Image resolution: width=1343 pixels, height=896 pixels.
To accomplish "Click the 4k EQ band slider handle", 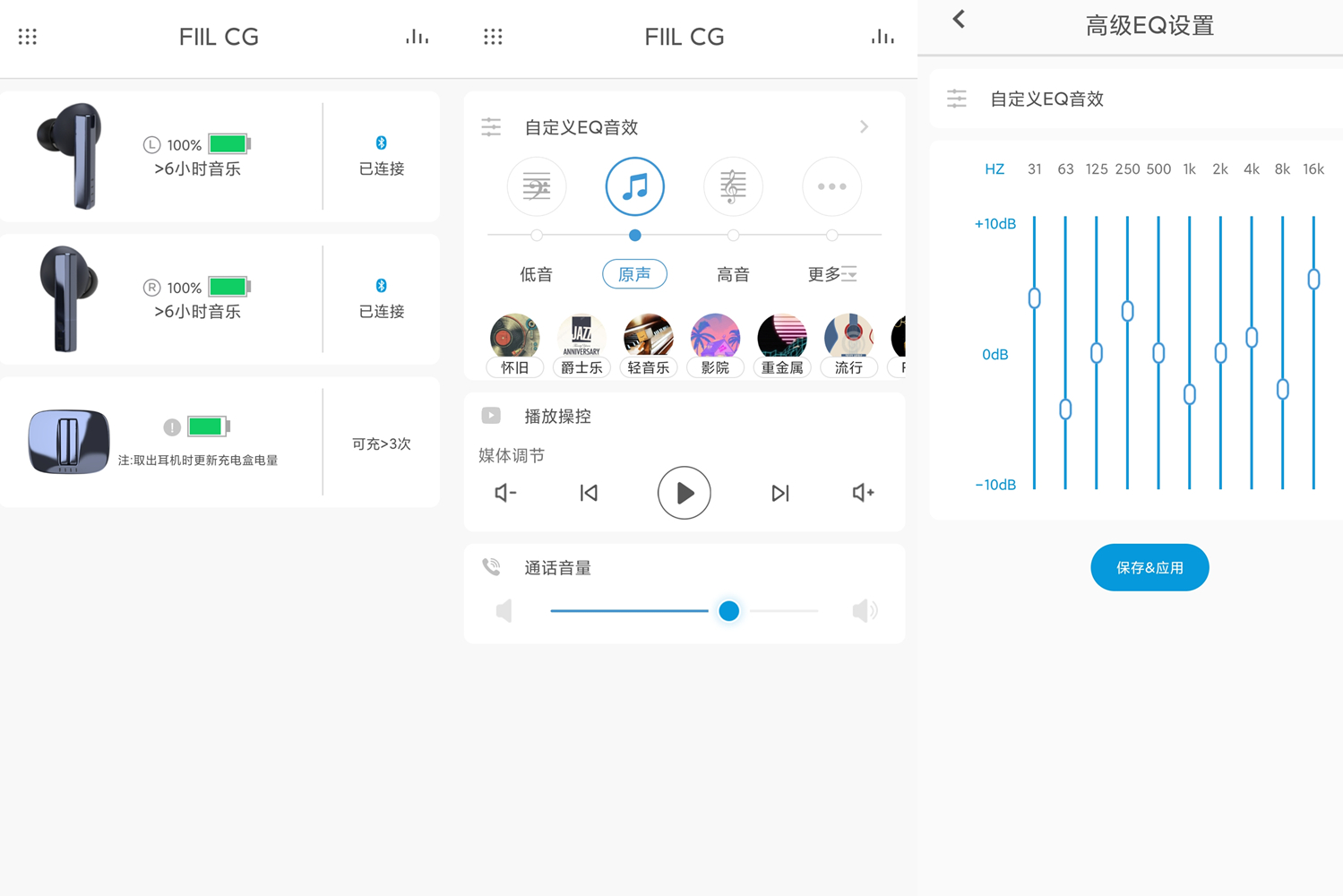I will (1252, 338).
